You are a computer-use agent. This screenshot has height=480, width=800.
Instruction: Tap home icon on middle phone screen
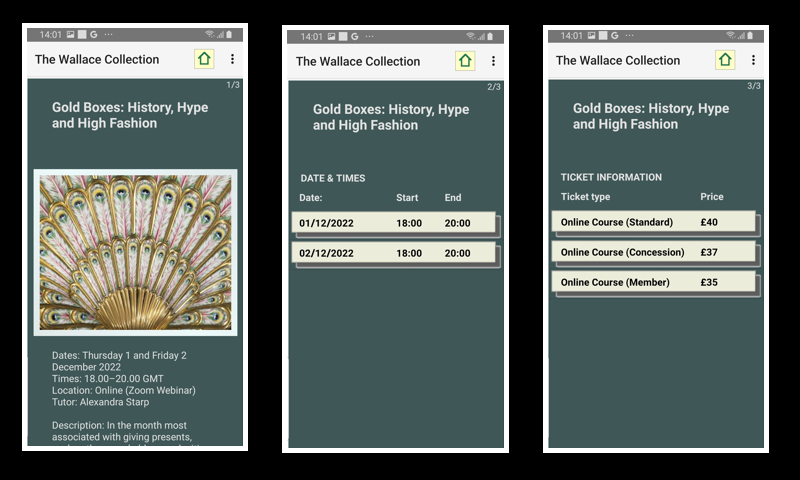[x=465, y=61]
